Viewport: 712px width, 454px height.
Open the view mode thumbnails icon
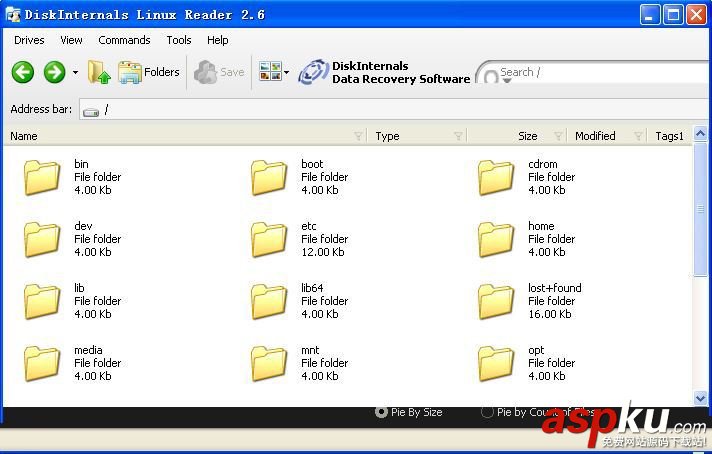270,71
